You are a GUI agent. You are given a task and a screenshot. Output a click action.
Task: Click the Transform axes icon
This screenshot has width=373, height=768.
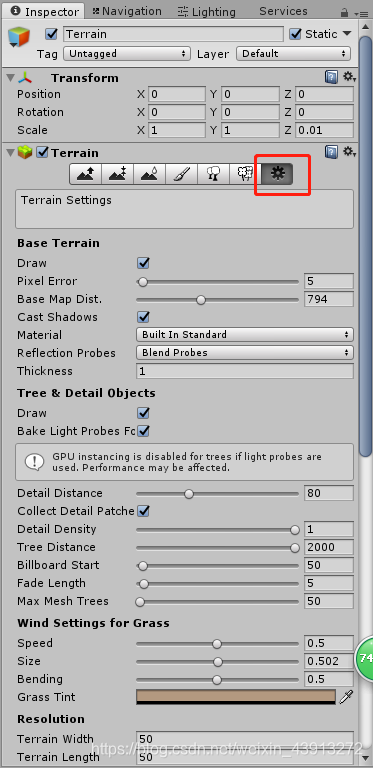point(25,78)
